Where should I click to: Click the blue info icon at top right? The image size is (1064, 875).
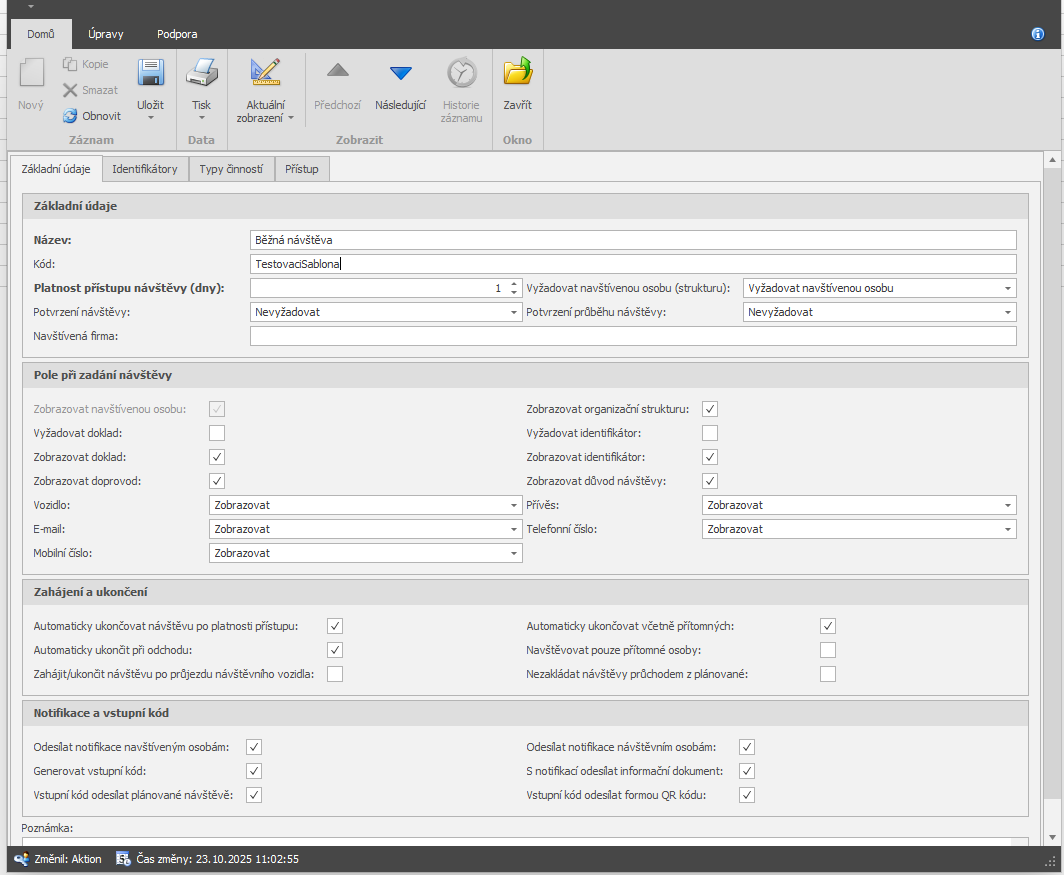click(1038, 34)
